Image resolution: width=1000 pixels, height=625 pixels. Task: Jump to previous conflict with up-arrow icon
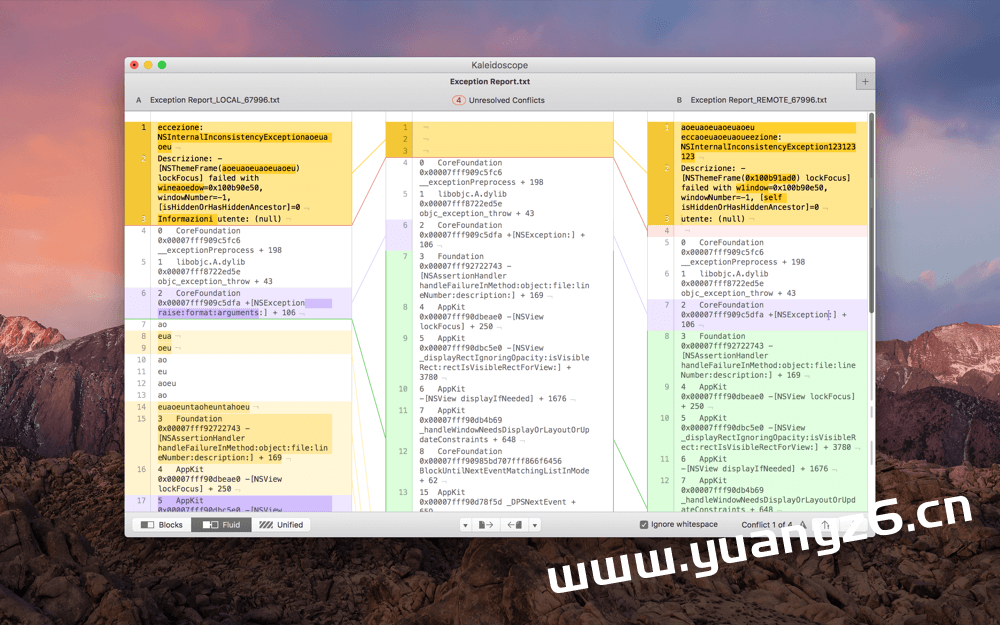[x=824, y=524]
